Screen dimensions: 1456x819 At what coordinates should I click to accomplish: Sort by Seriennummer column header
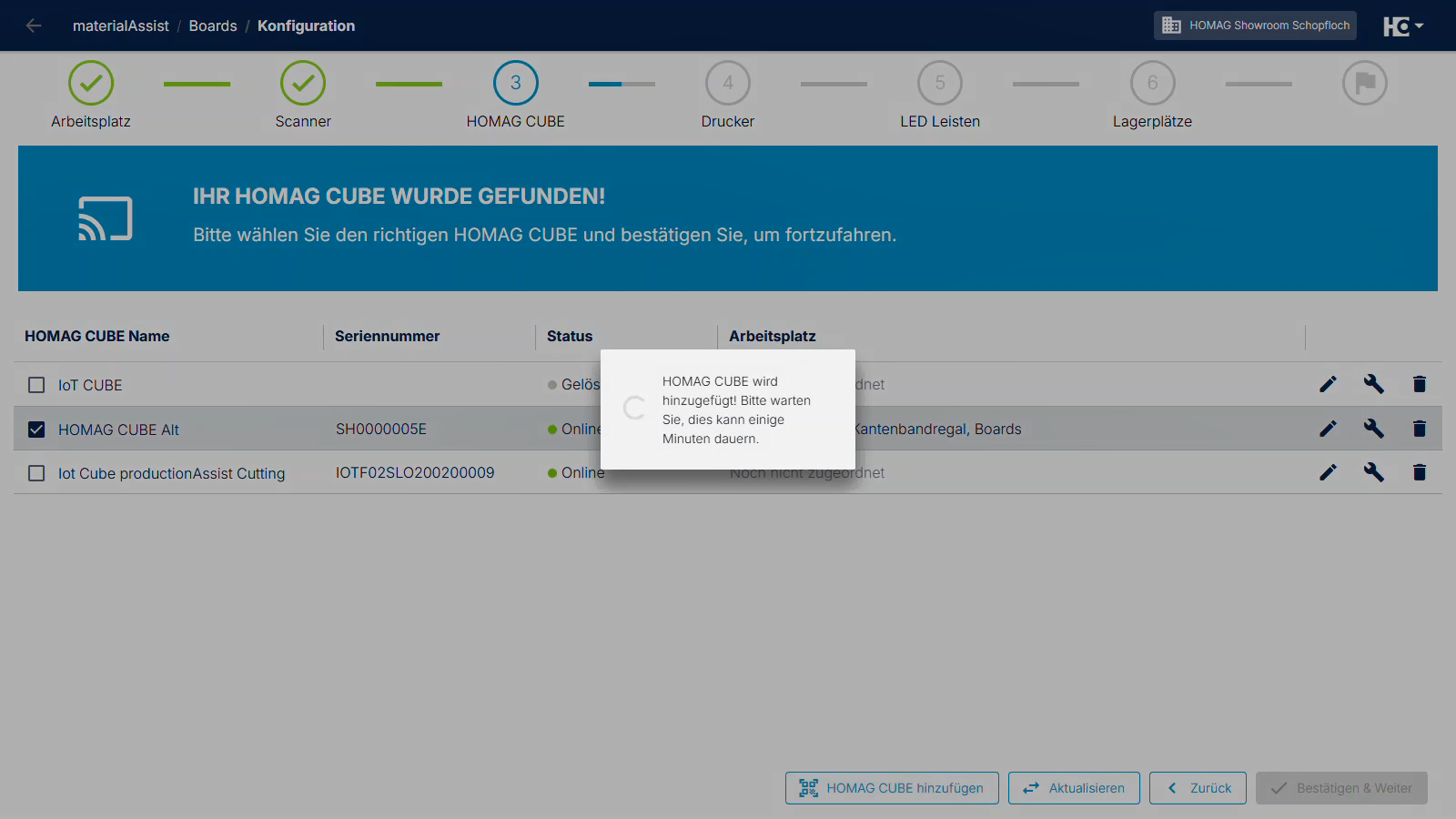[x=387, y=336]
